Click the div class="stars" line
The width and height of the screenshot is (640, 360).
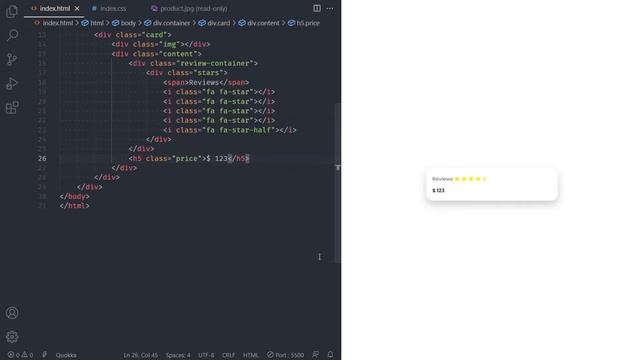187,73
